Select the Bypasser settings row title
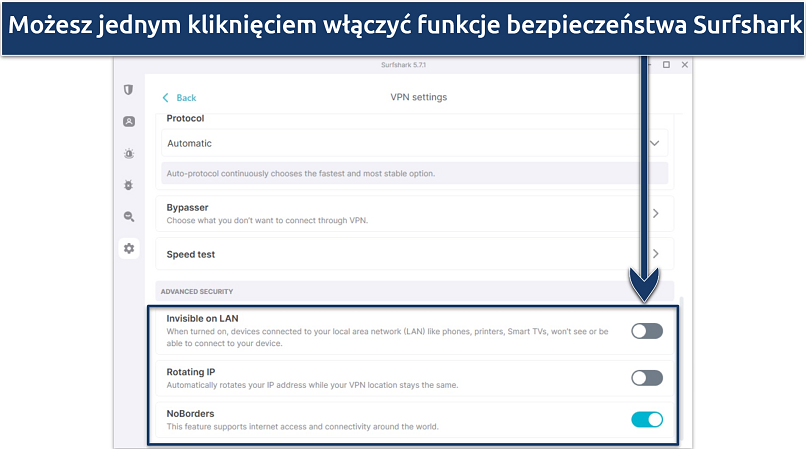Image resolution: width=806 pixels, height=449 pixels. (x=187, y=207)
